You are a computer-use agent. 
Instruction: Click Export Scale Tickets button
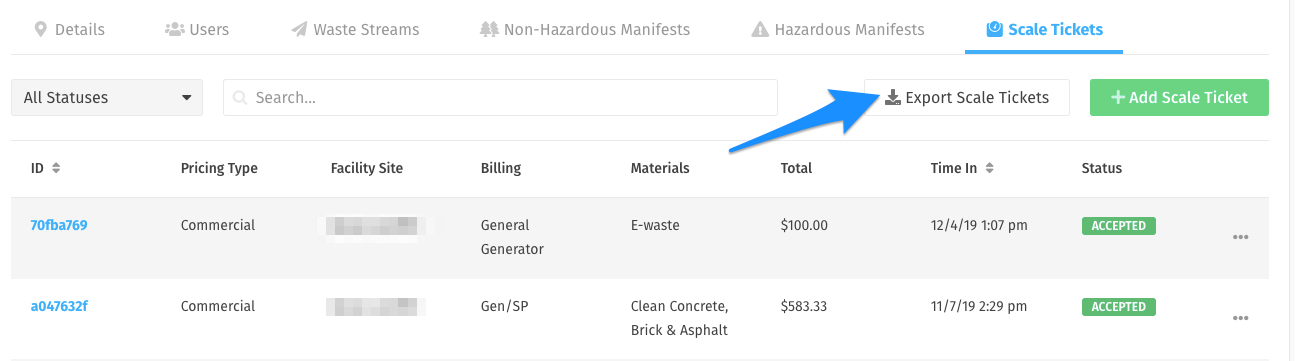pyautogui.click(x=967, y=98)
